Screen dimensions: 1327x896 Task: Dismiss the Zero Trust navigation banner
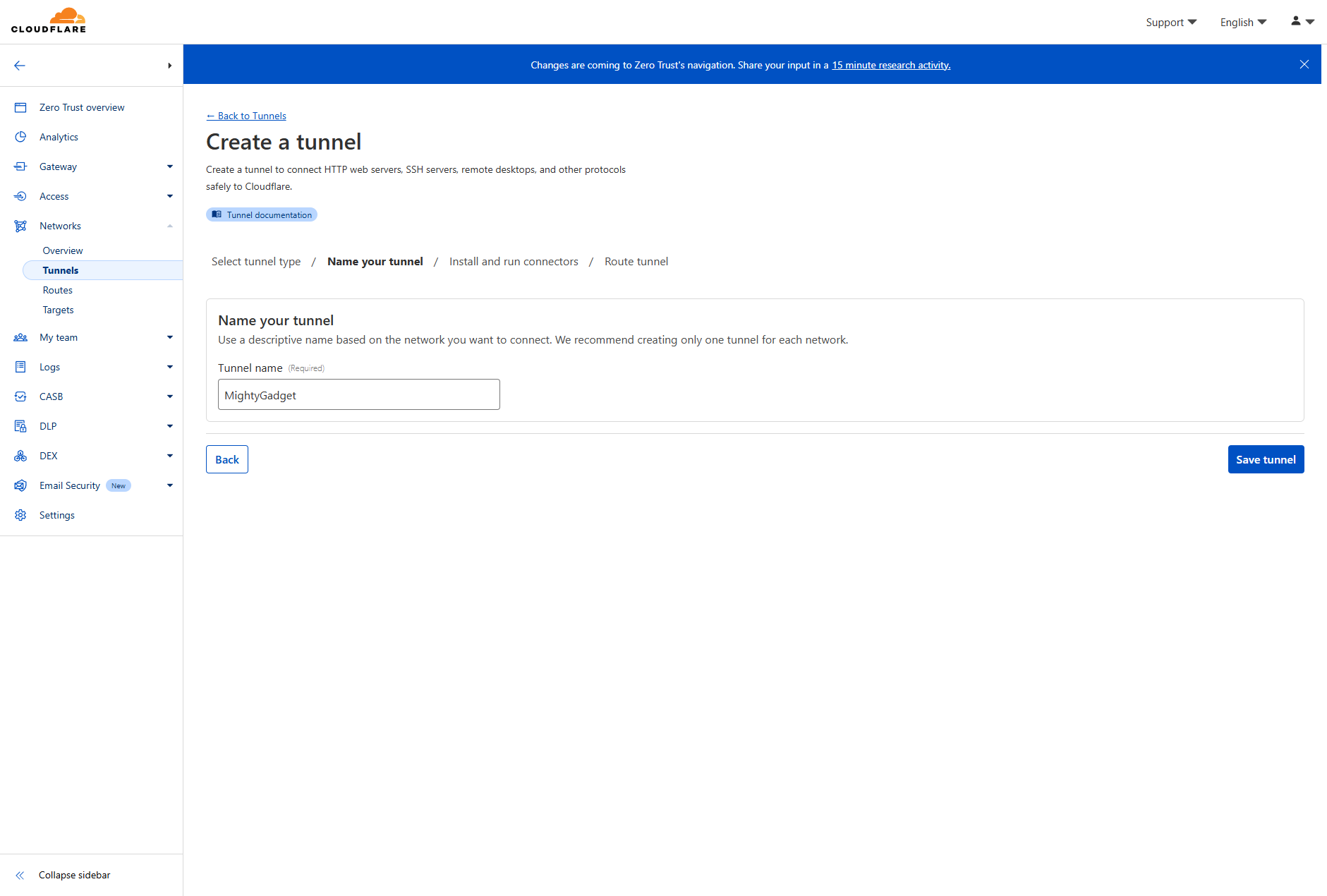[x=1304, y=64]
